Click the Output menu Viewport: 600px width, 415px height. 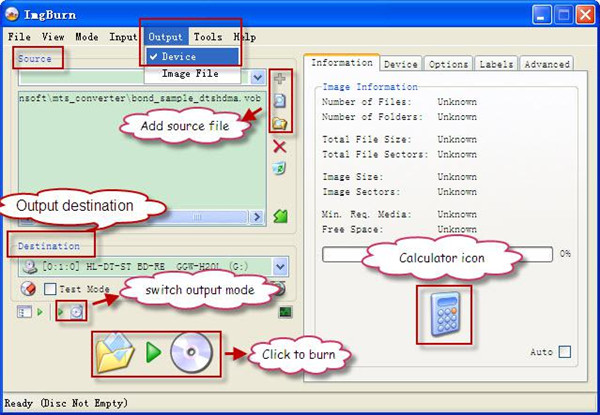point(165,37)
